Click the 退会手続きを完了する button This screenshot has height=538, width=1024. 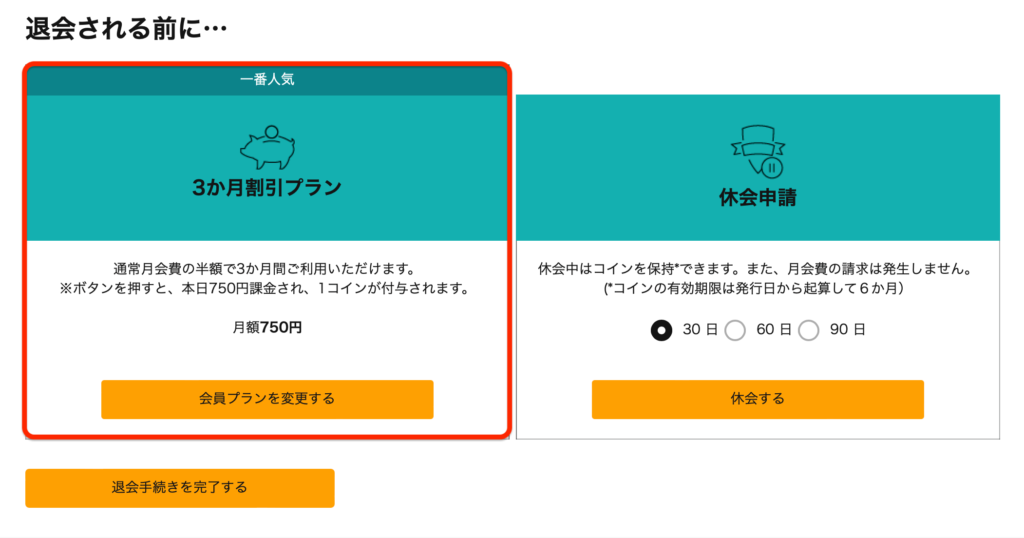pos(180,488)
